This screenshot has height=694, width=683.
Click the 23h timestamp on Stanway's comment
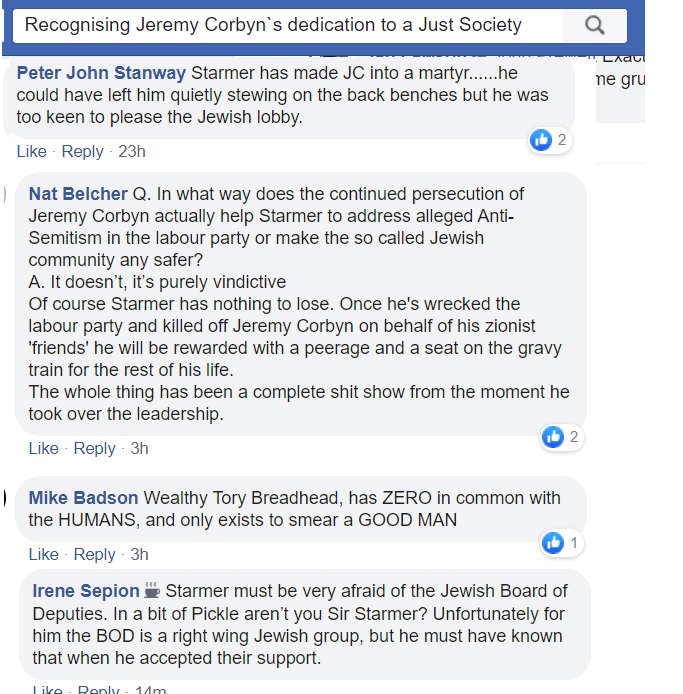click(131, 151)
